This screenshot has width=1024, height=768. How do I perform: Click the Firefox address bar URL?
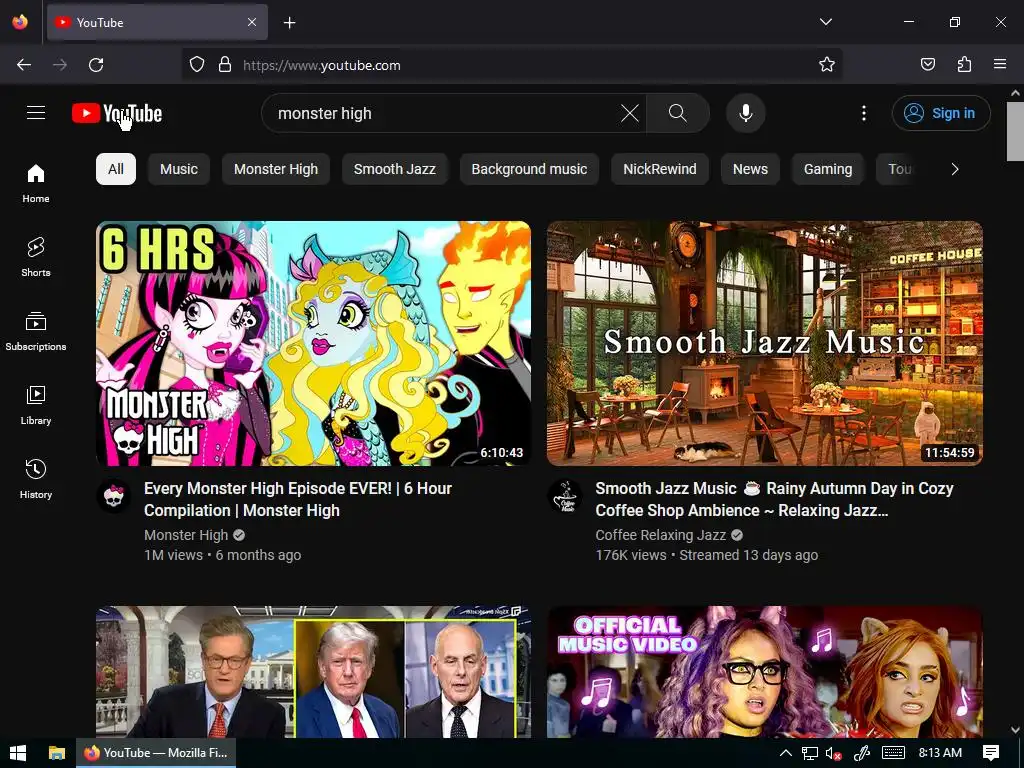pos(321,65)
